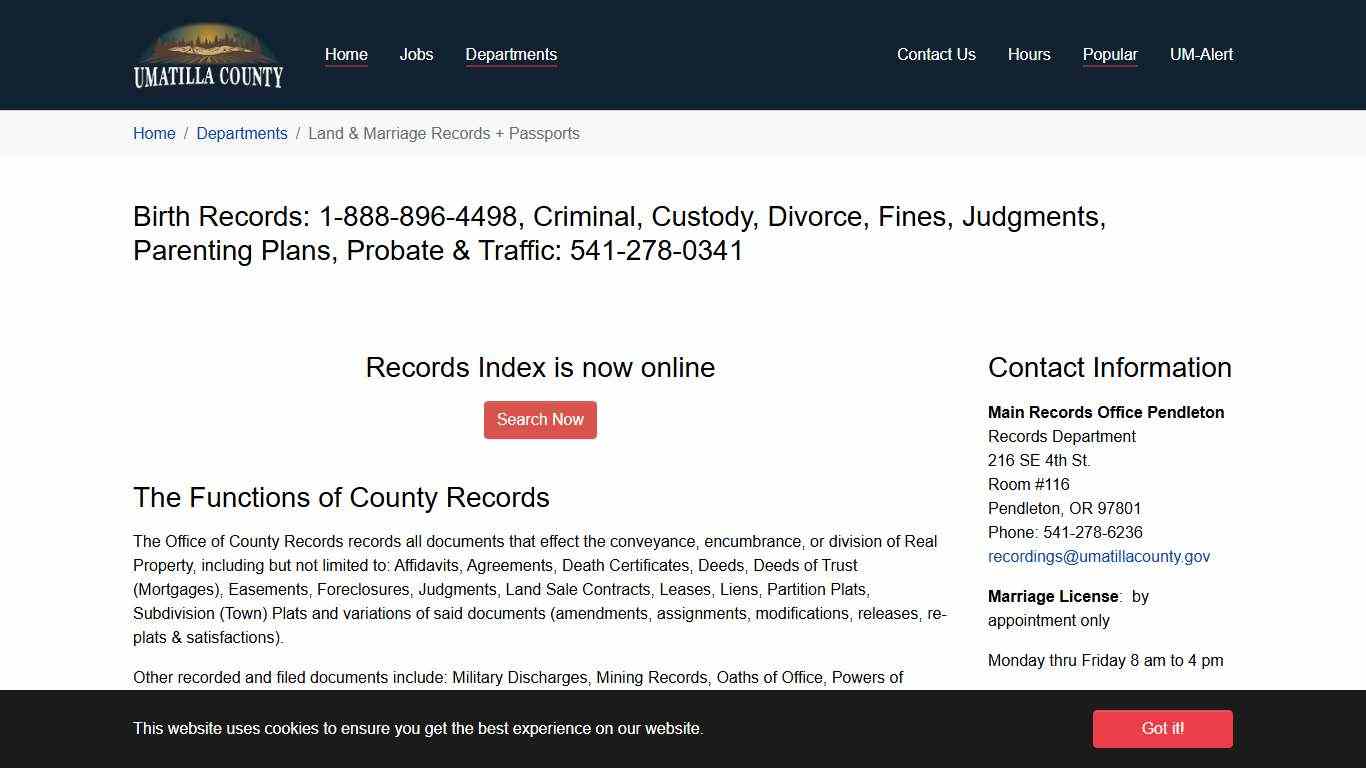Click the Contact Information heading
The width and height of the screenshot is (1366, 768).
tap(1109, 368)
